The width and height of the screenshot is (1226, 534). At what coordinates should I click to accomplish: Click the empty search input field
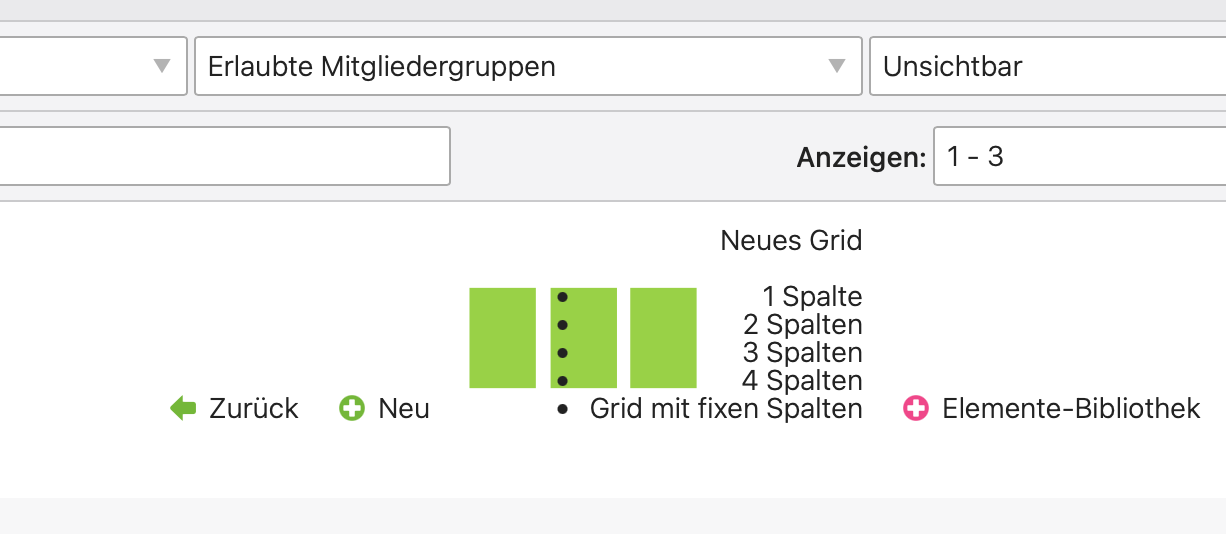click(x=225, y=156)
